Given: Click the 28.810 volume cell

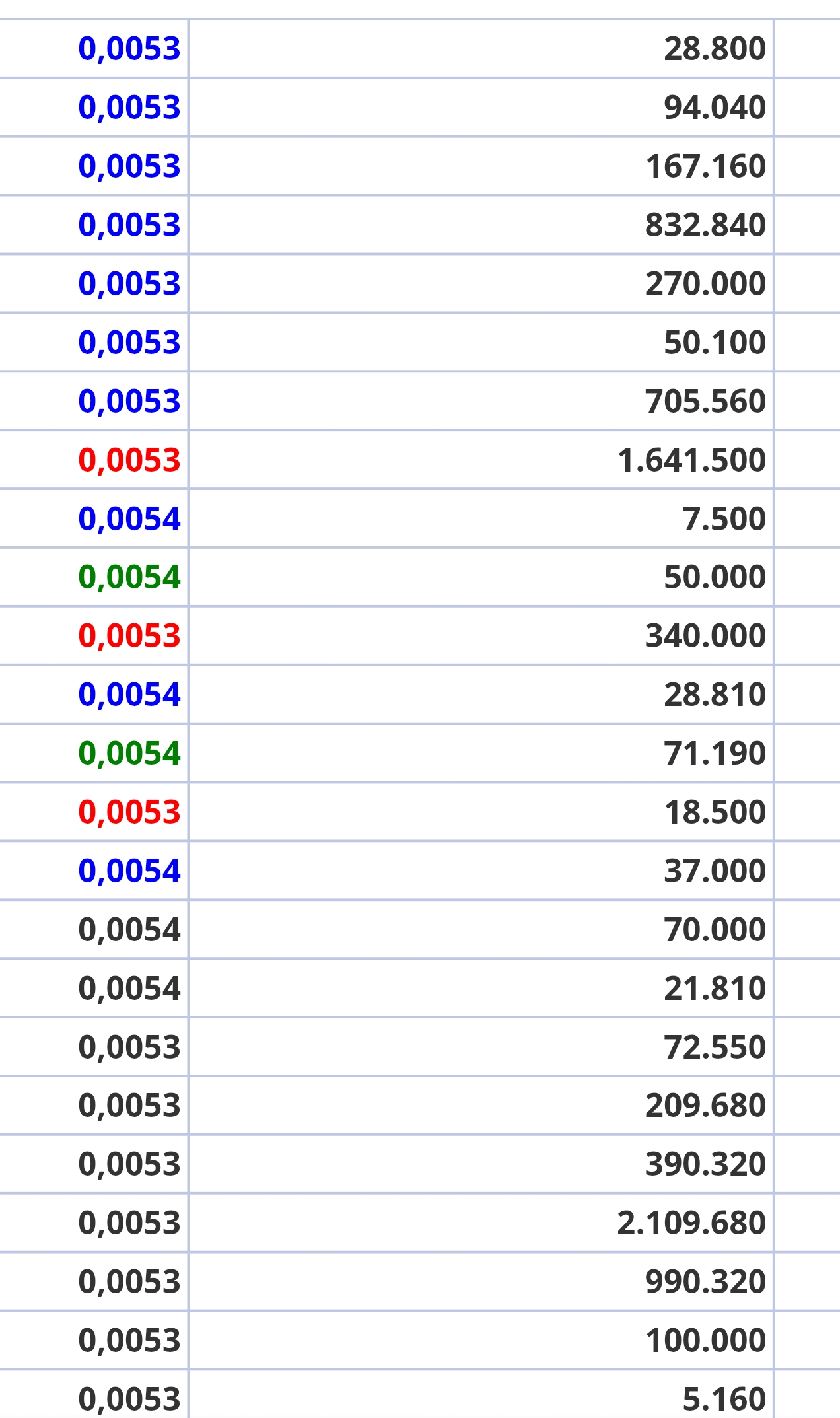Looking at the screenshot, I should pos(715,695).
